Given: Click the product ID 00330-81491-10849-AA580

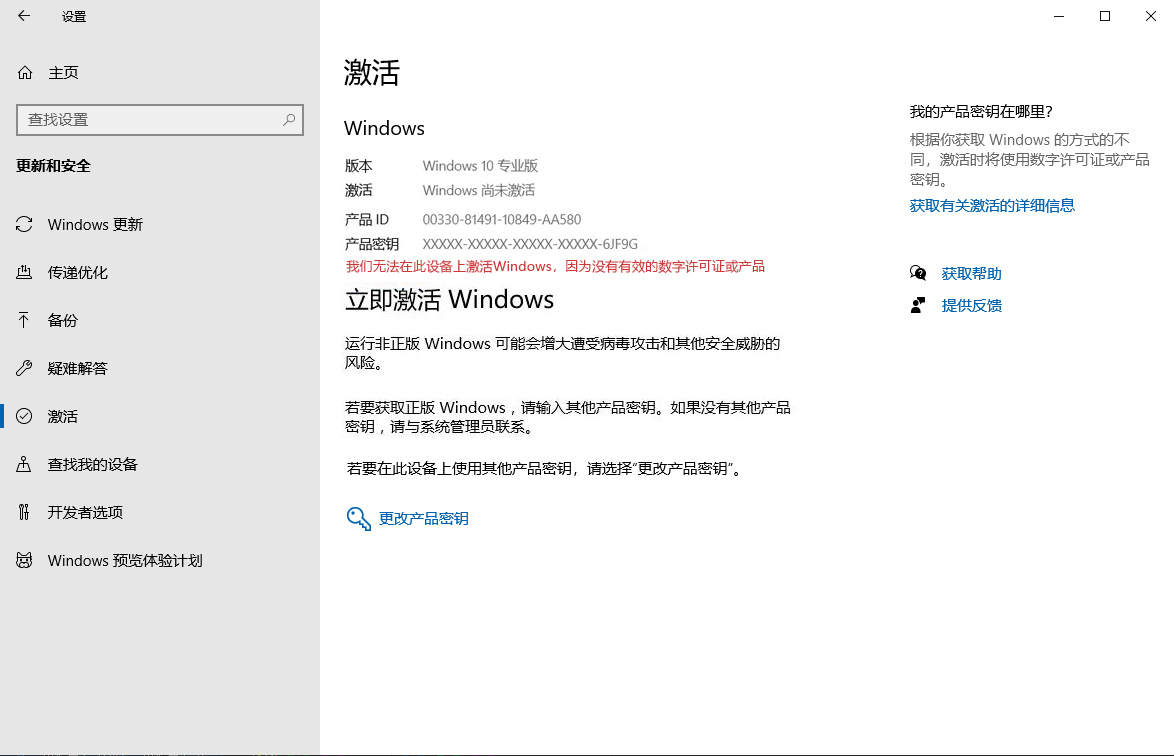Looking at the screenshot, I should pos(502,219).
